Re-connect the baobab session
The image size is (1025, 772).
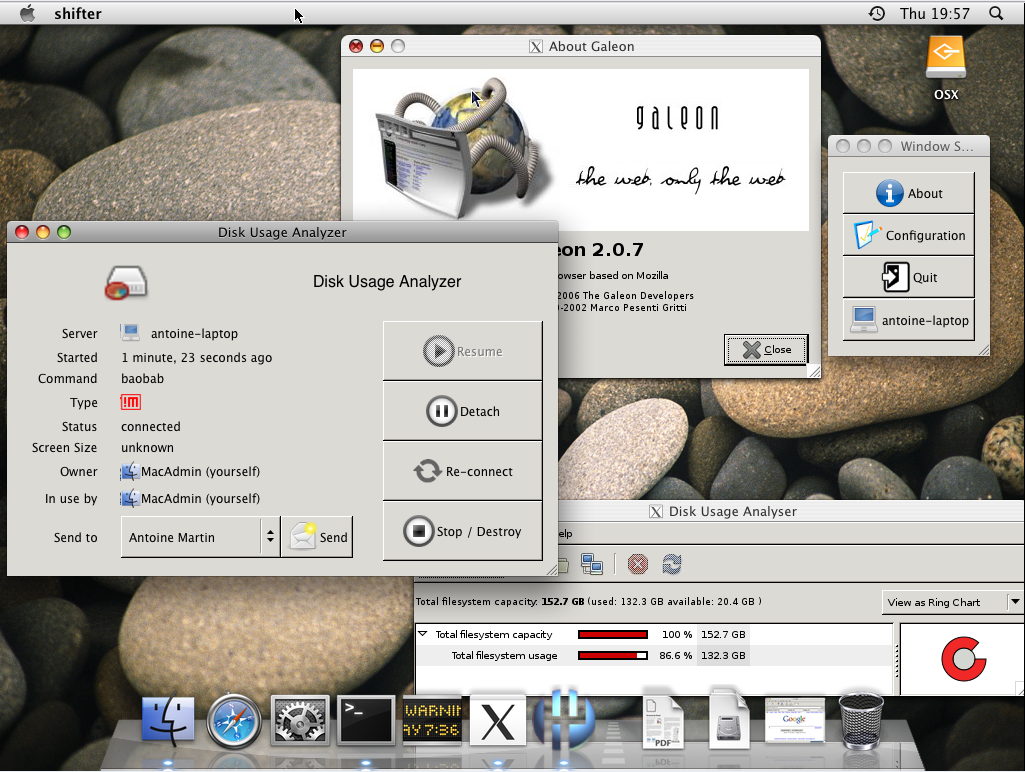(463, 471)
